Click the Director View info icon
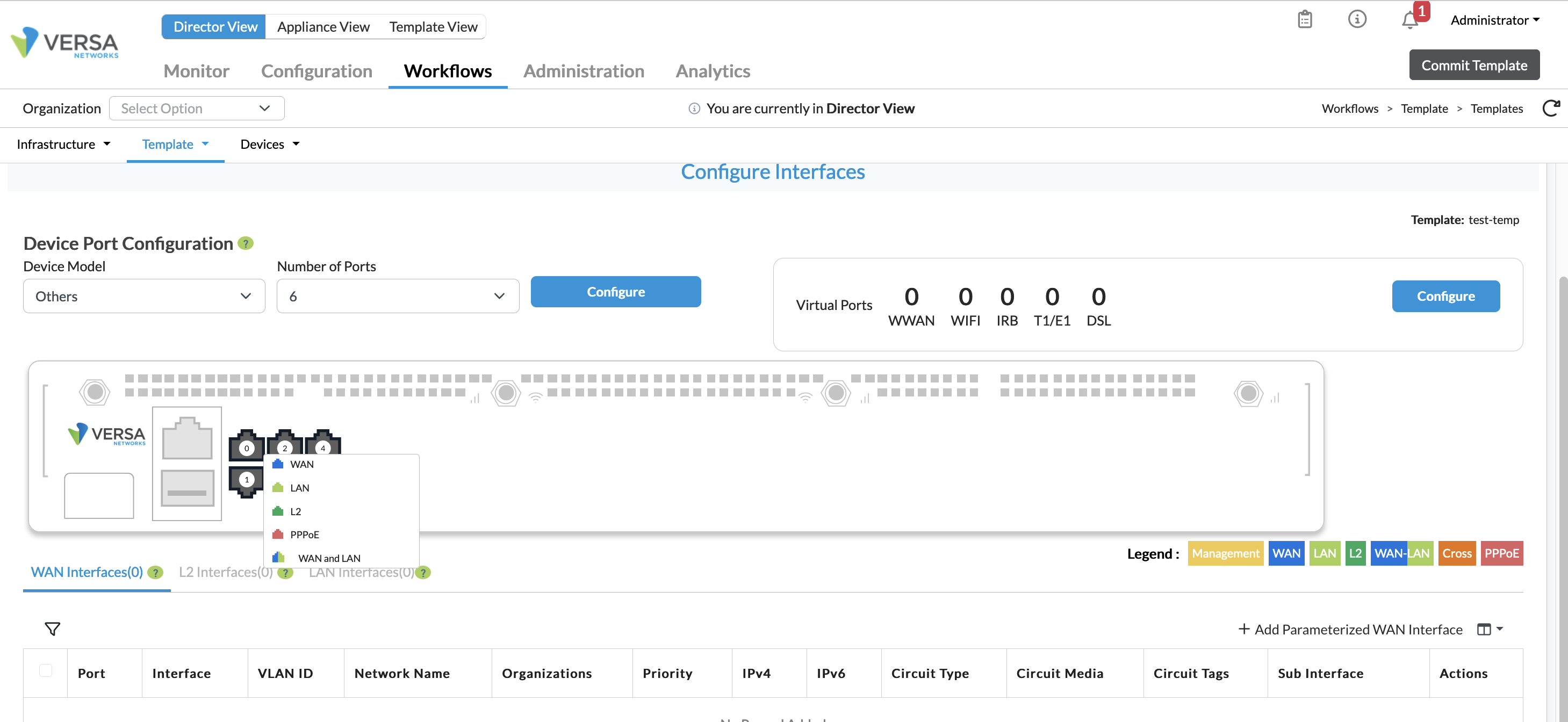Screen dimensions: 1568x722 pos(694,109)
